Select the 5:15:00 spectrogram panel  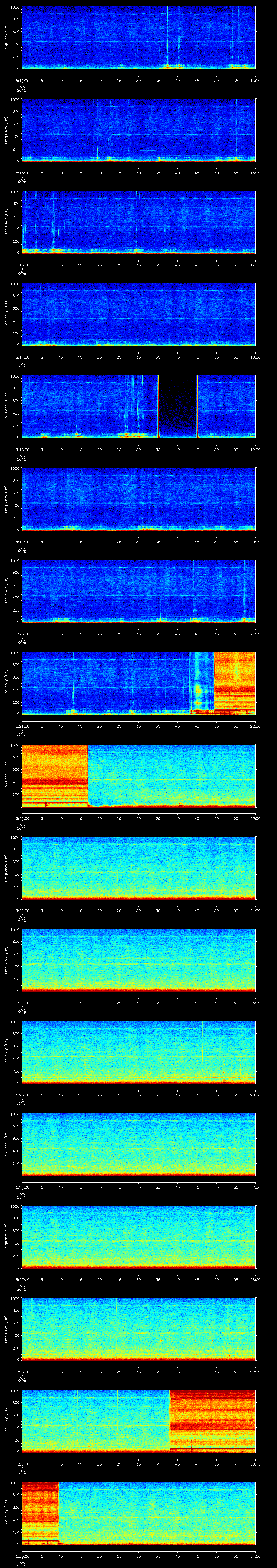[x=139, y=130]
